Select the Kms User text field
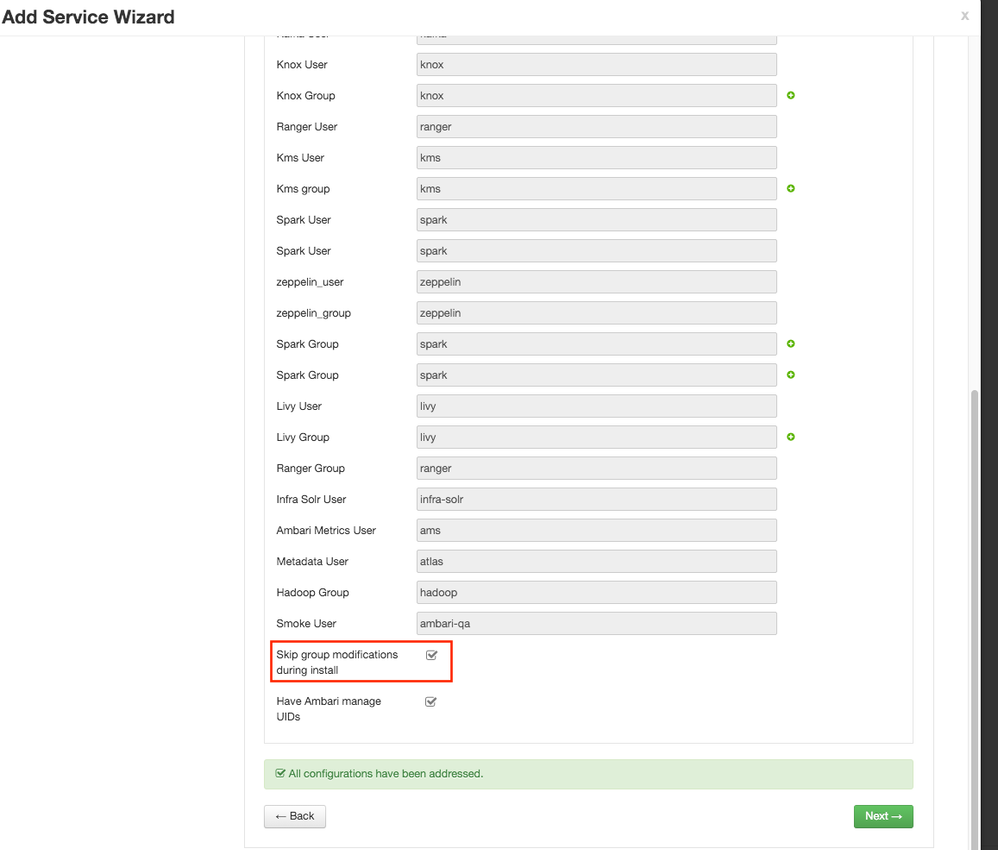 (596, 158)
